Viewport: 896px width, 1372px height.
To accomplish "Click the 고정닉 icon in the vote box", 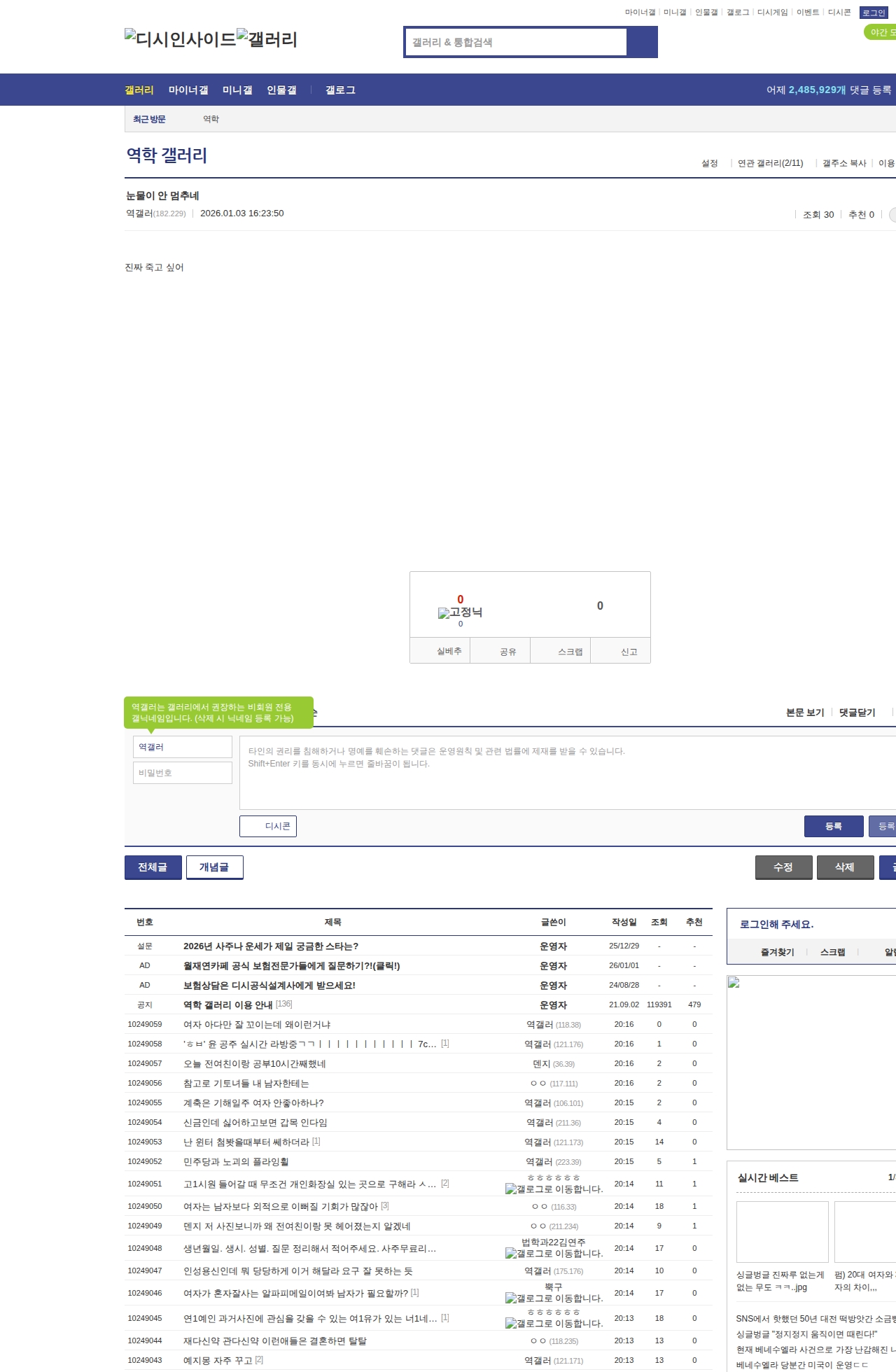I will 460,612.
